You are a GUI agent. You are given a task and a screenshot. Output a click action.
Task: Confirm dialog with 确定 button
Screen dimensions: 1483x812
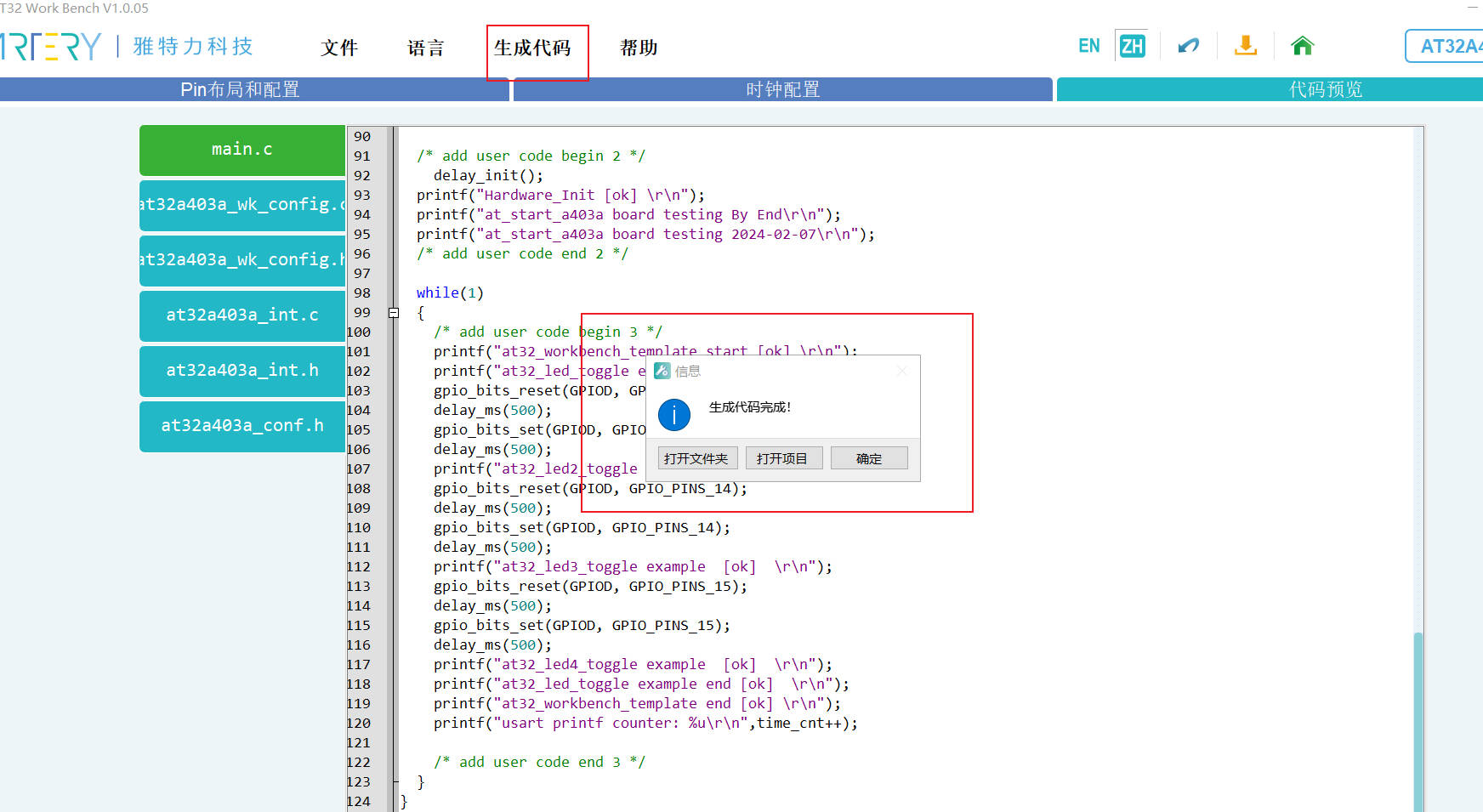[869, 458]
